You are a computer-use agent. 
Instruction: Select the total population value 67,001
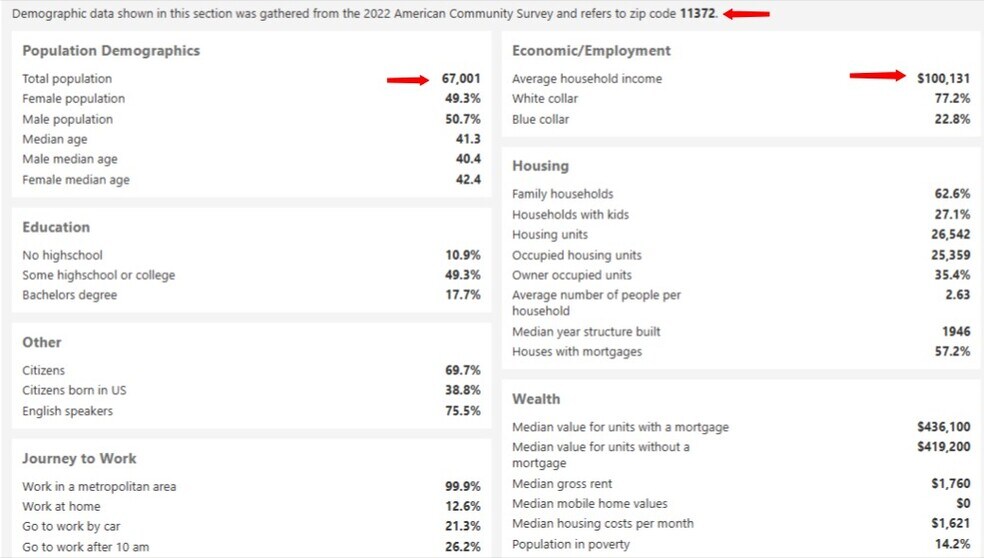(x=461, y=79)
